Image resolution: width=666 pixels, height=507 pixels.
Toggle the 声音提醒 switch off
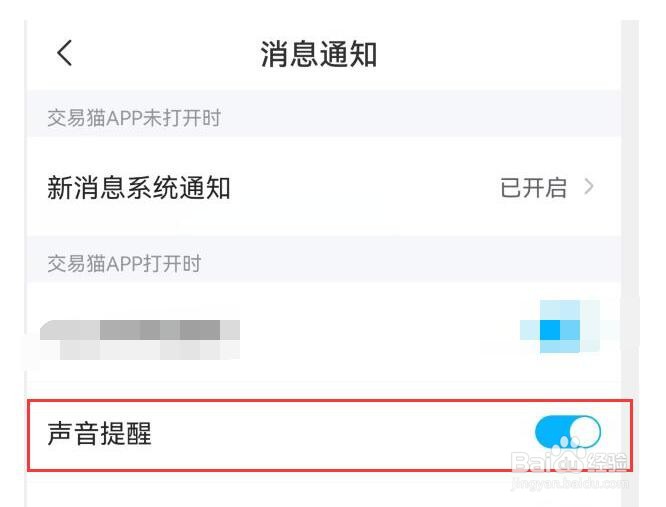(568, 432)
